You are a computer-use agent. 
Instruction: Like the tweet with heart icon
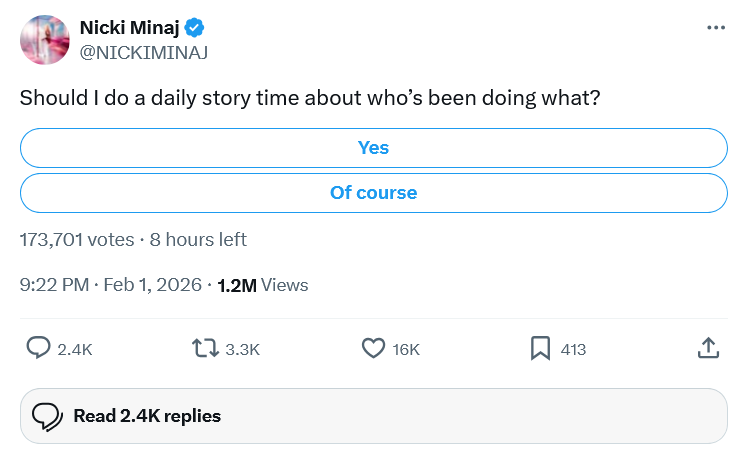point(373,348)
